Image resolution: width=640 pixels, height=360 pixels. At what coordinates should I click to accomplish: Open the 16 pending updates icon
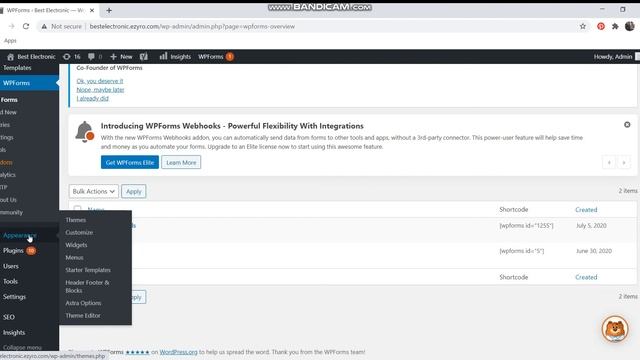point(71,57)
